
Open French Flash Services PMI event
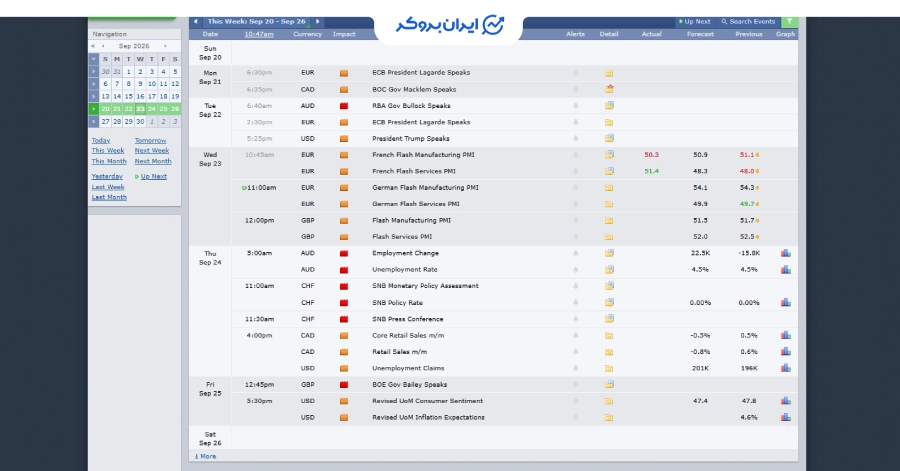tap(414, 171)
